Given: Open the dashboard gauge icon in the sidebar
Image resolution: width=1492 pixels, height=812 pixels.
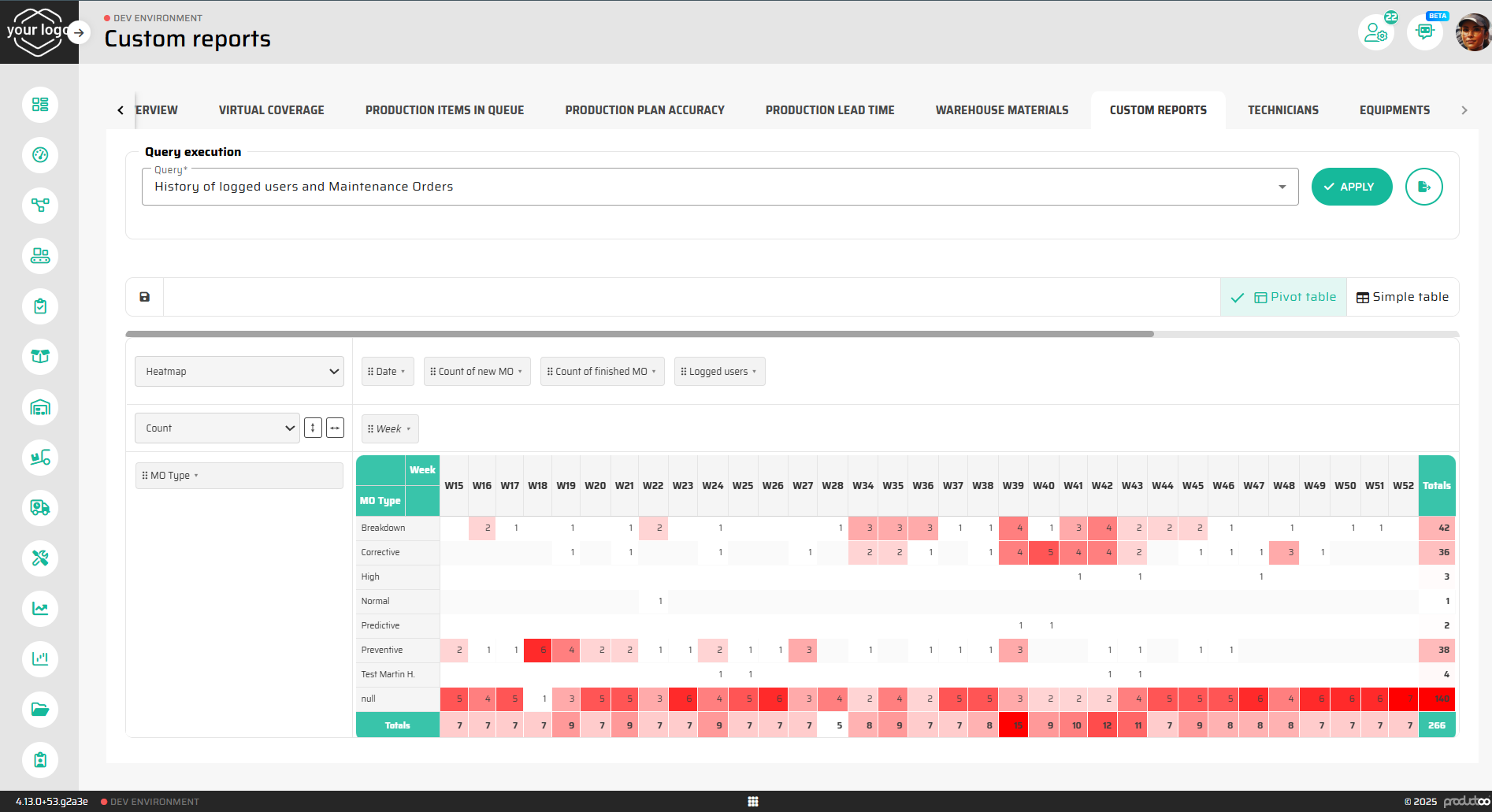Looking at the screenshot, I should click(40, 155).
